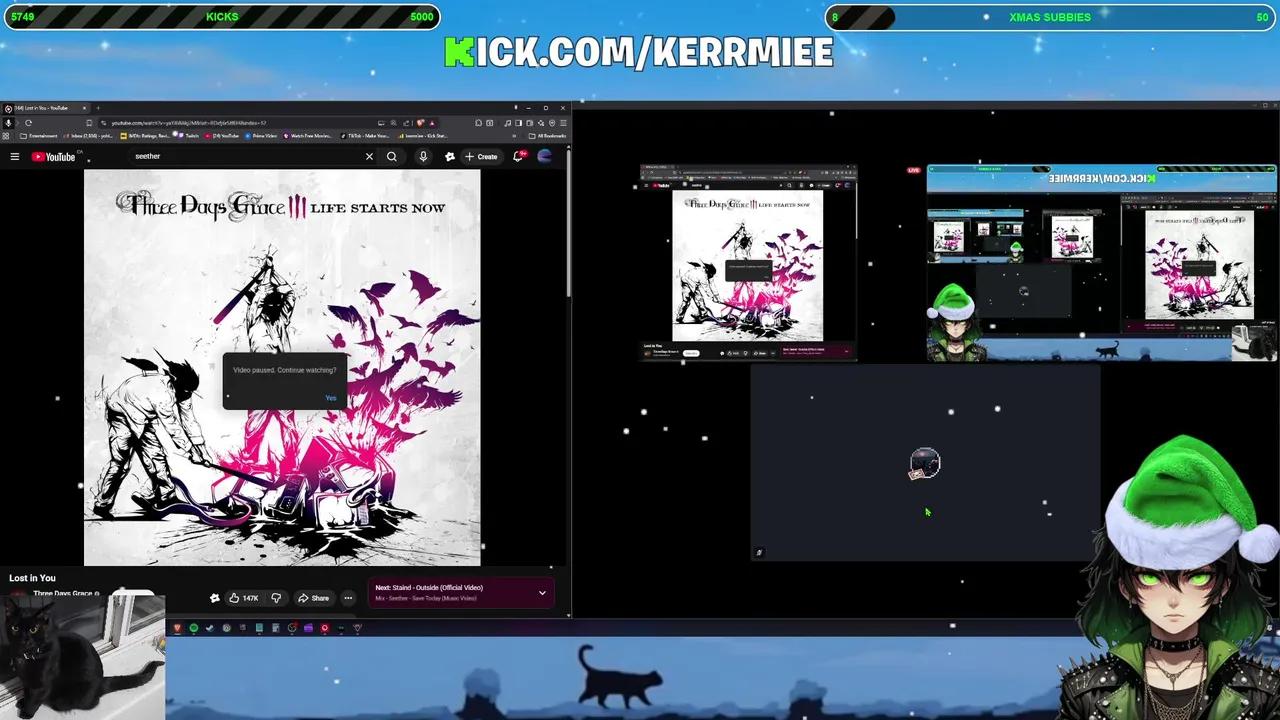Open Spotify from the taskbar
The image size is (1280, 720).
coord(194,628)
